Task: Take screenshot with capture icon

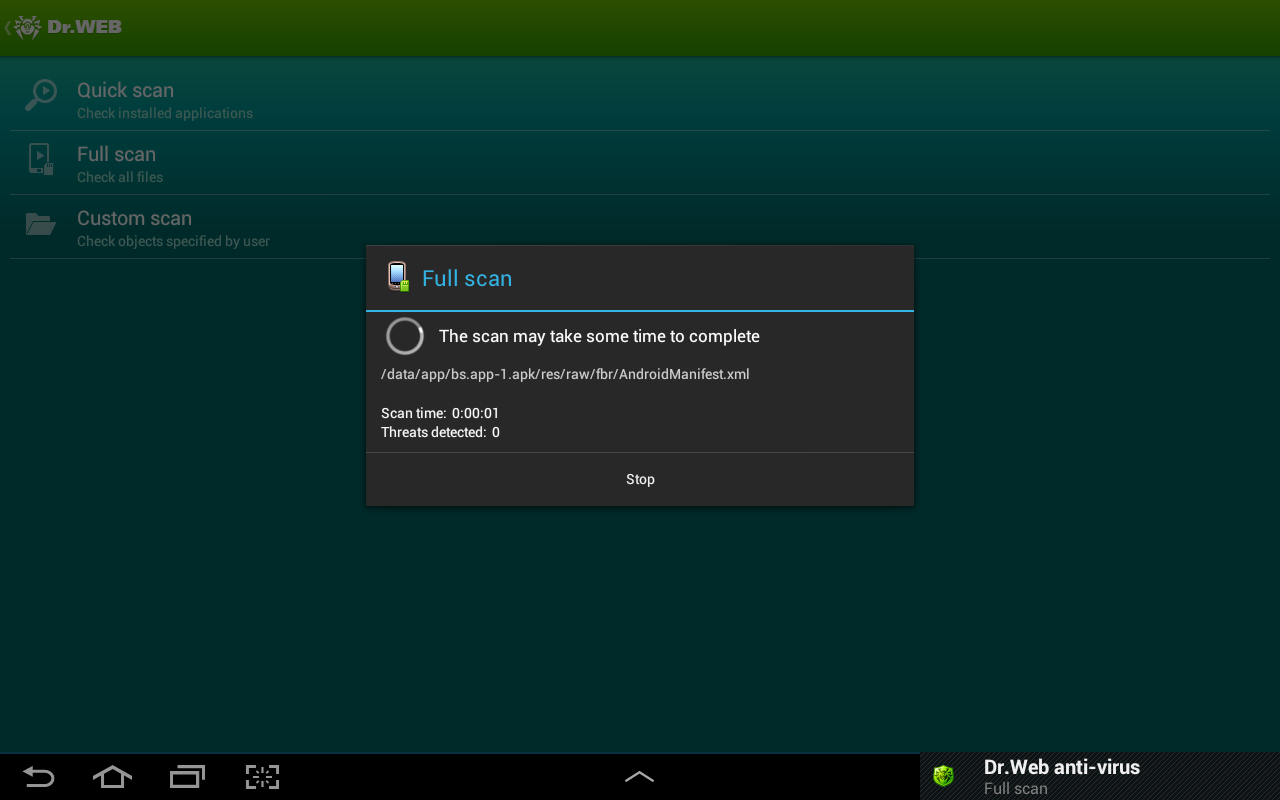Action: pos(262,777)
